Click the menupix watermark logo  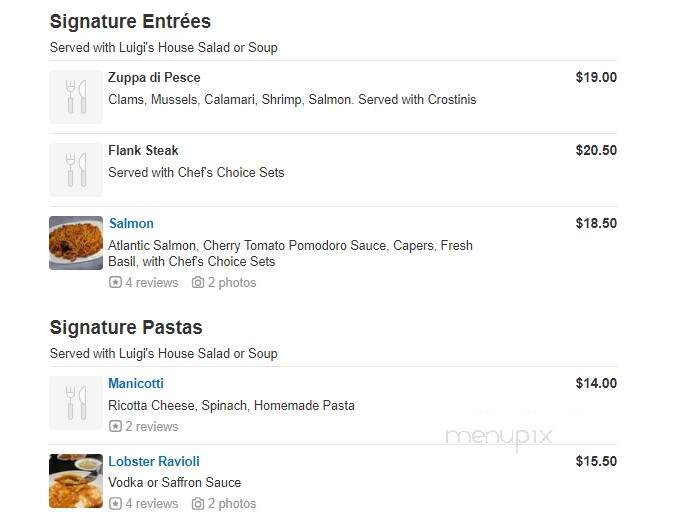(x=499, y=437)
